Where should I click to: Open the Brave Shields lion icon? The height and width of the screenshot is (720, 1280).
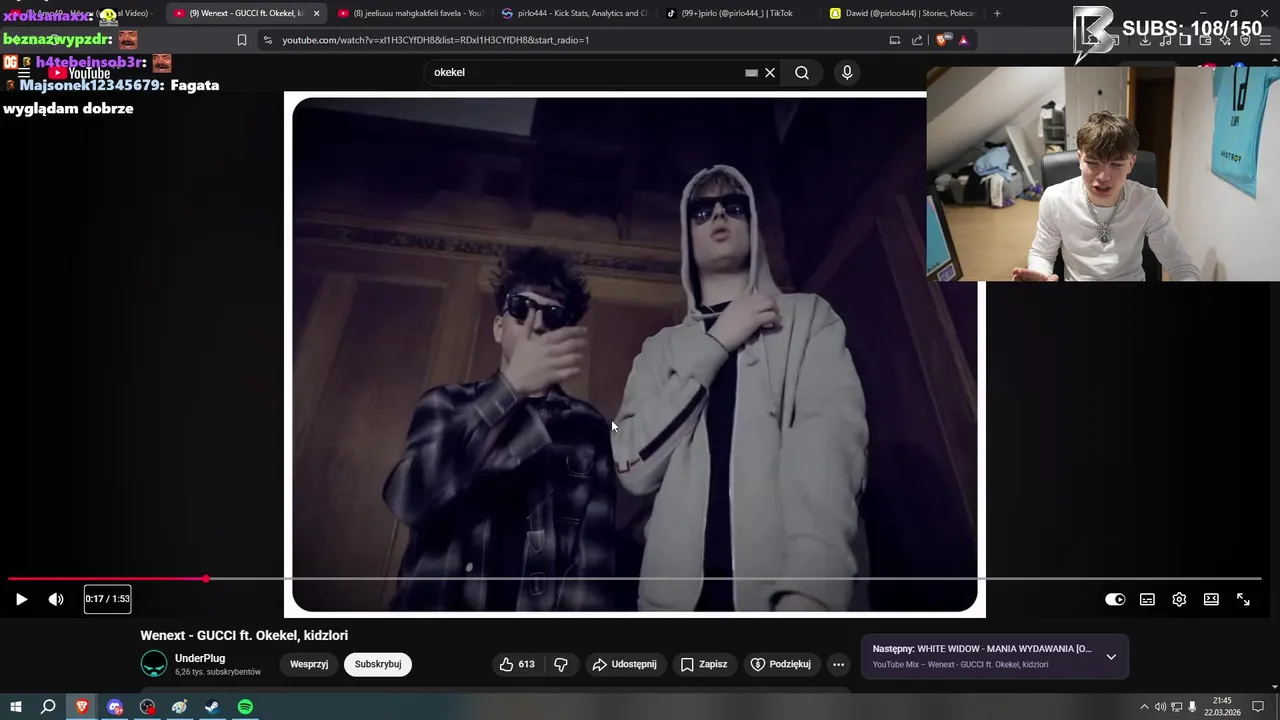(943, 40)
